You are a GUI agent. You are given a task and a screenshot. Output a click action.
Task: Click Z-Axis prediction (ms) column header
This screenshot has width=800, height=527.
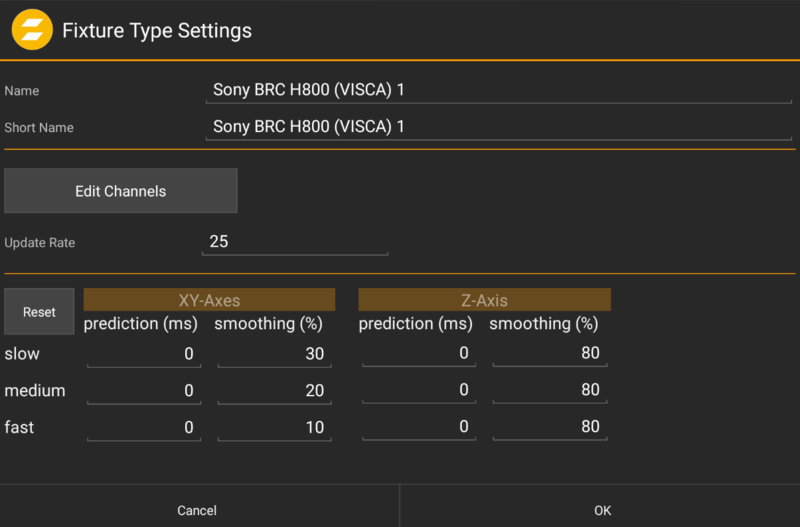coord(416,323)
